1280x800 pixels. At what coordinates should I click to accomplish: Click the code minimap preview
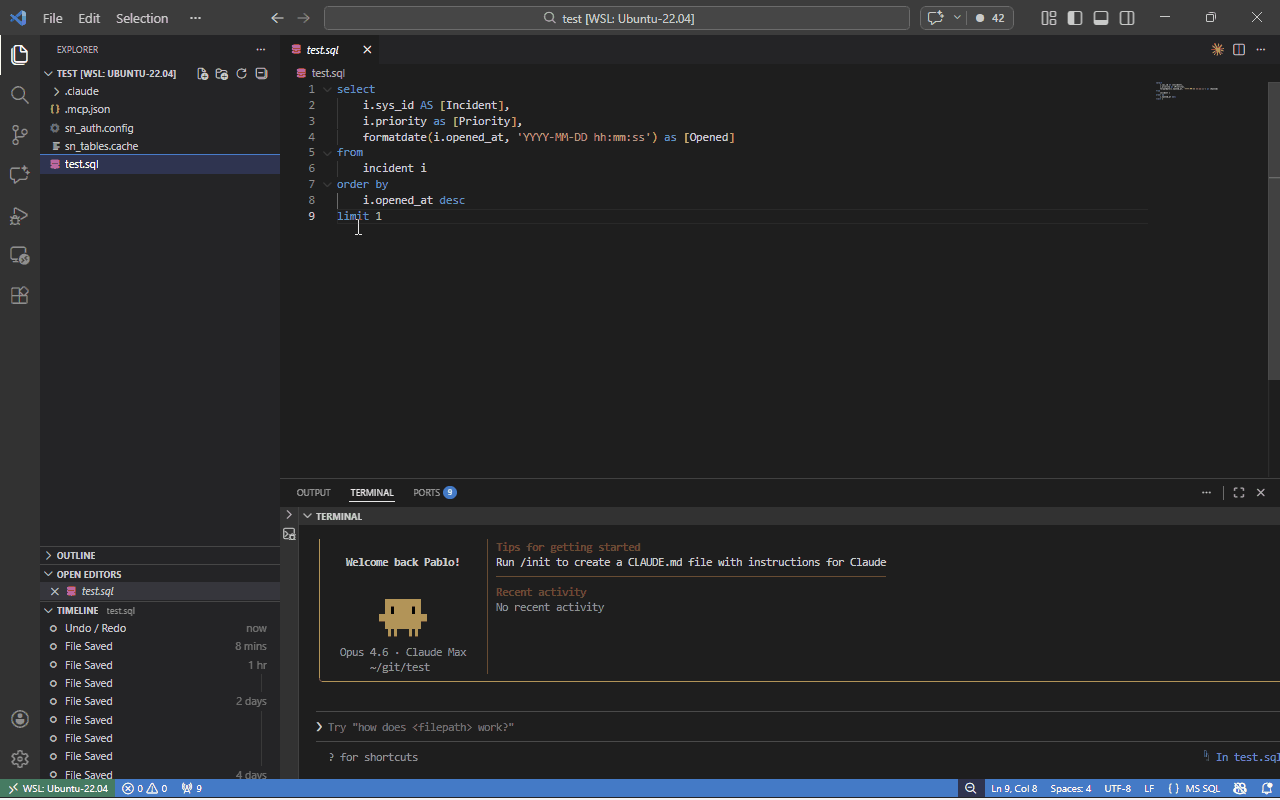pos(1187,92)
